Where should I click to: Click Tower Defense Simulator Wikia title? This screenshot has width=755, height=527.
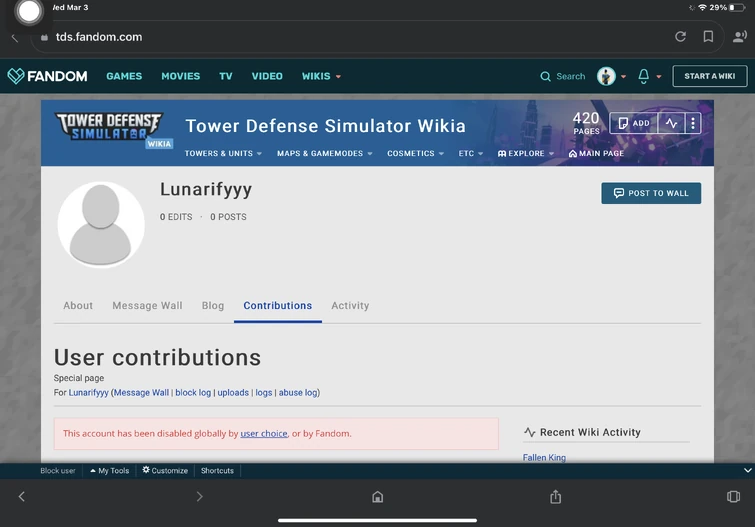pyautogui.click(x=325, y=126)
